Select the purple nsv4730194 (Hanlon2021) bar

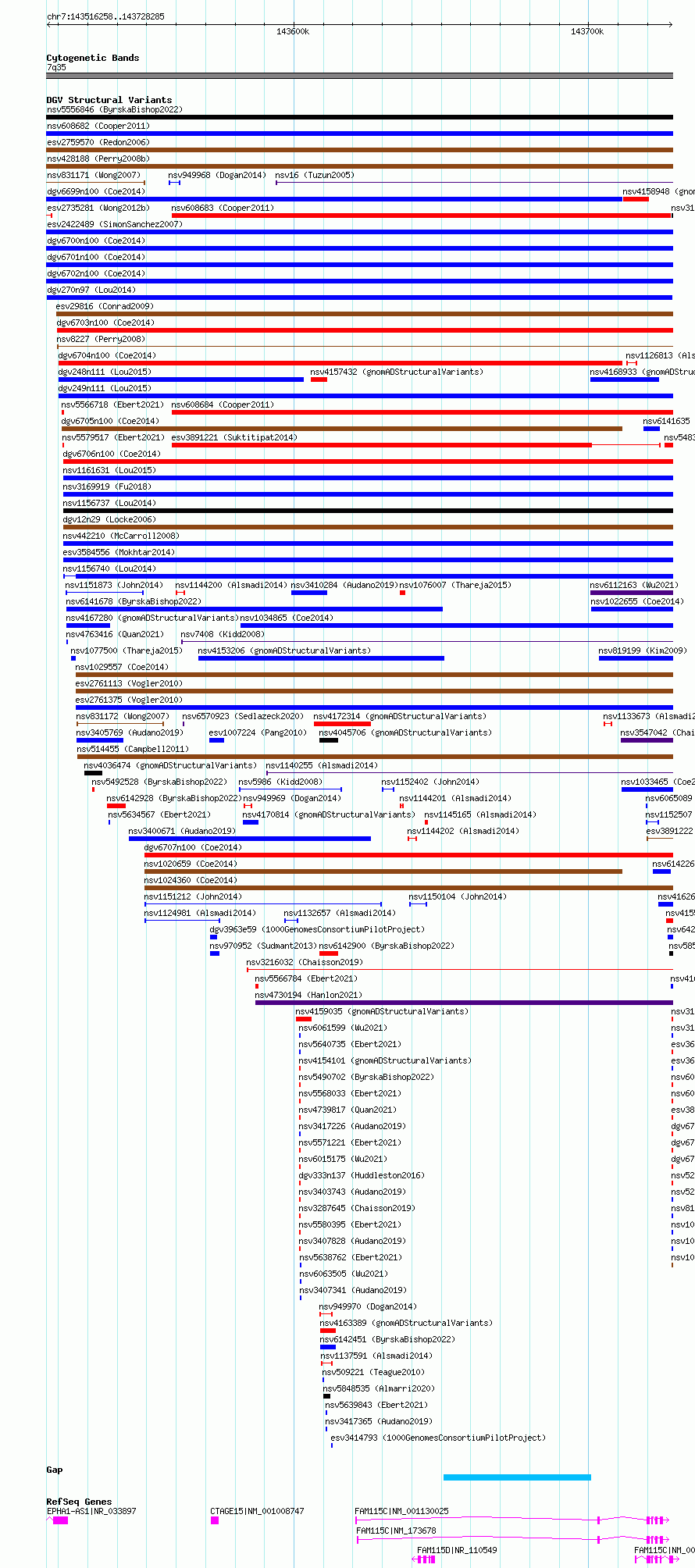pyautogui.click(x=464, y=1003)
